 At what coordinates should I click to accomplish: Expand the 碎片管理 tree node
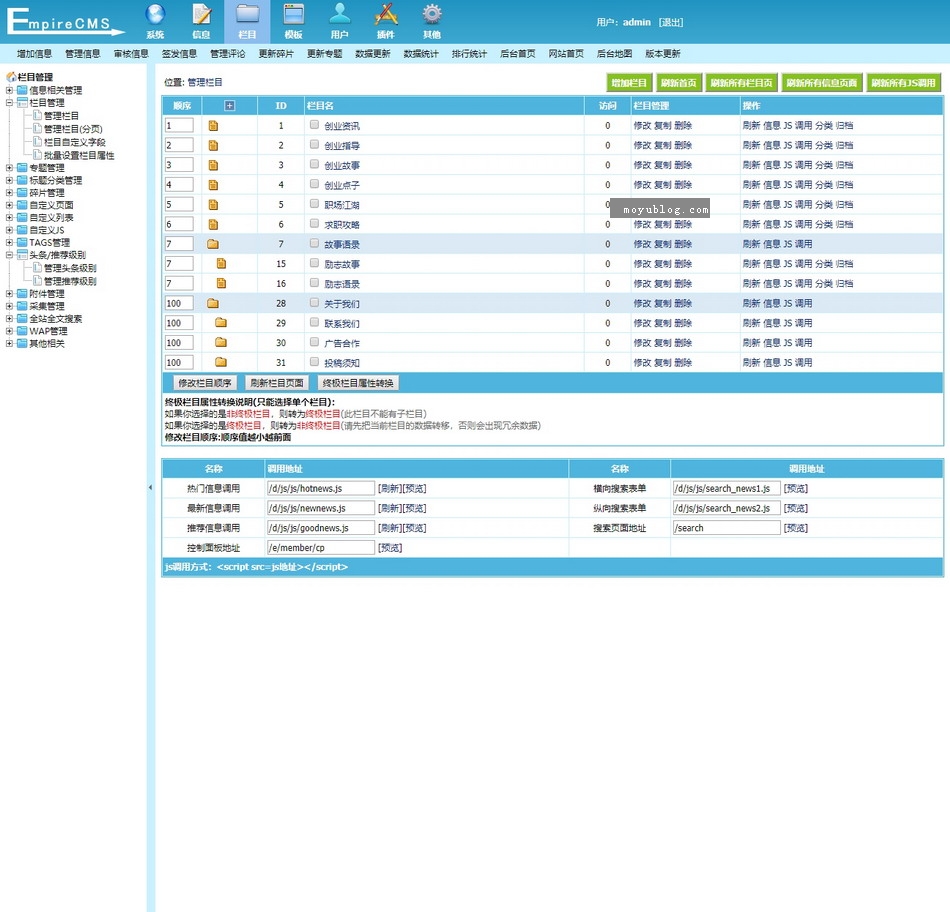click(x=9, y=193)
